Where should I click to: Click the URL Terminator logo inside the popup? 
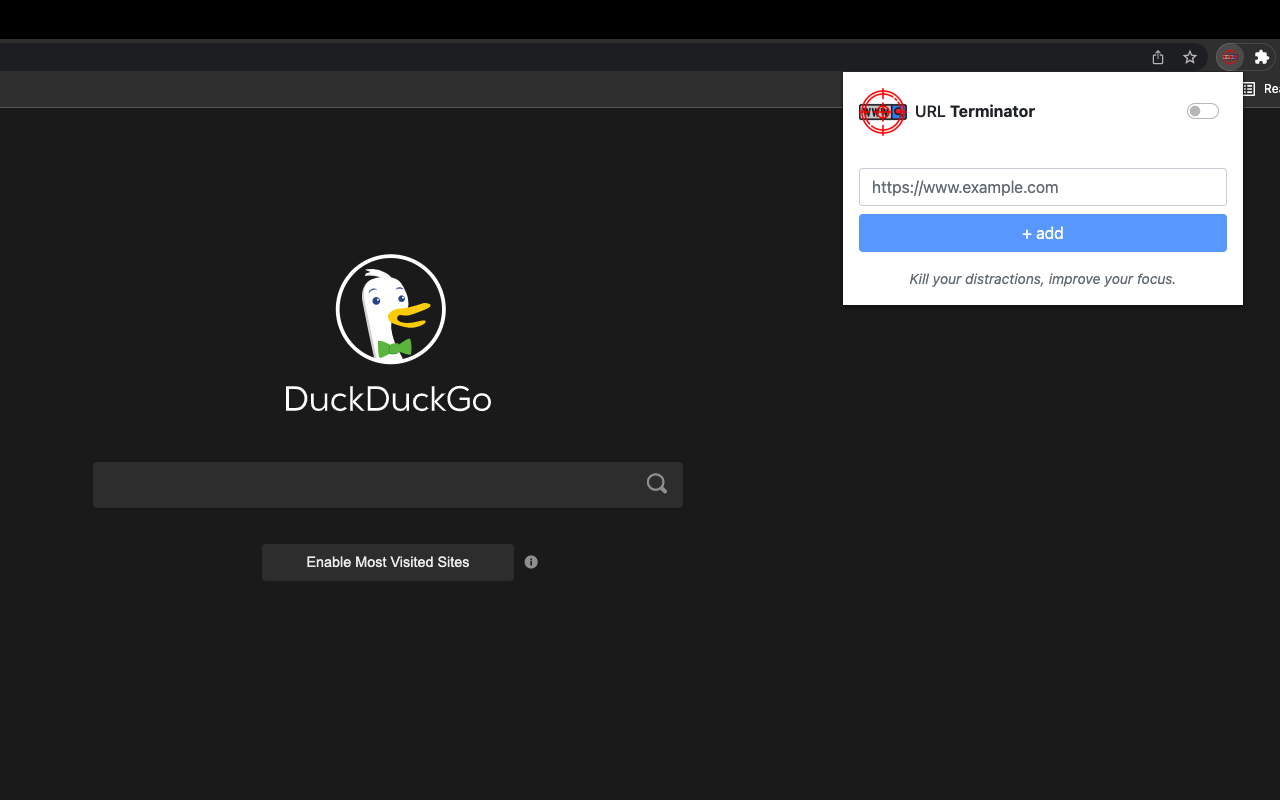(883, 111)
